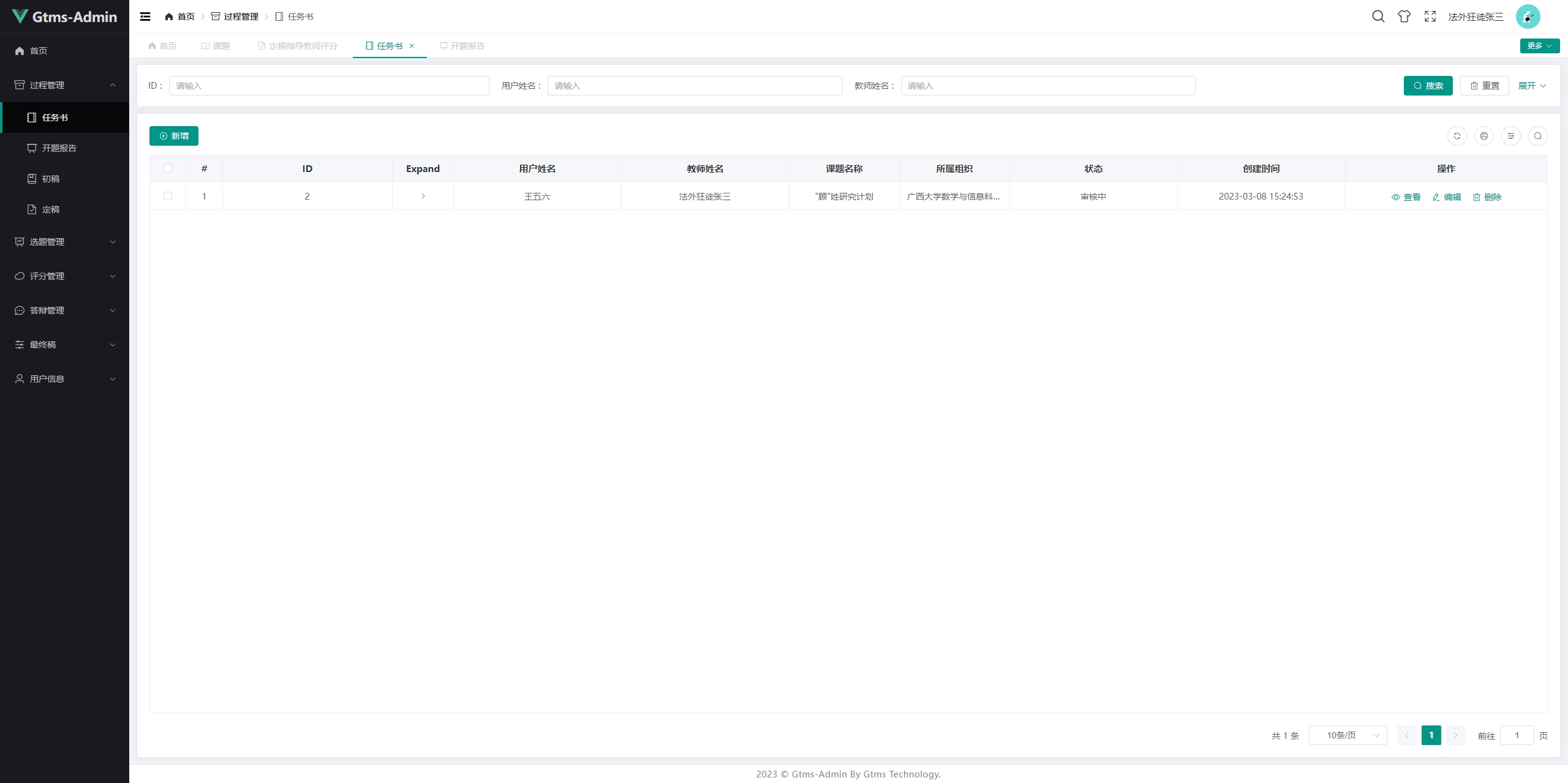Click the 删除 trash icon for row 1
Viewport: 1568px width, 783px height.
pos(1477,197)
